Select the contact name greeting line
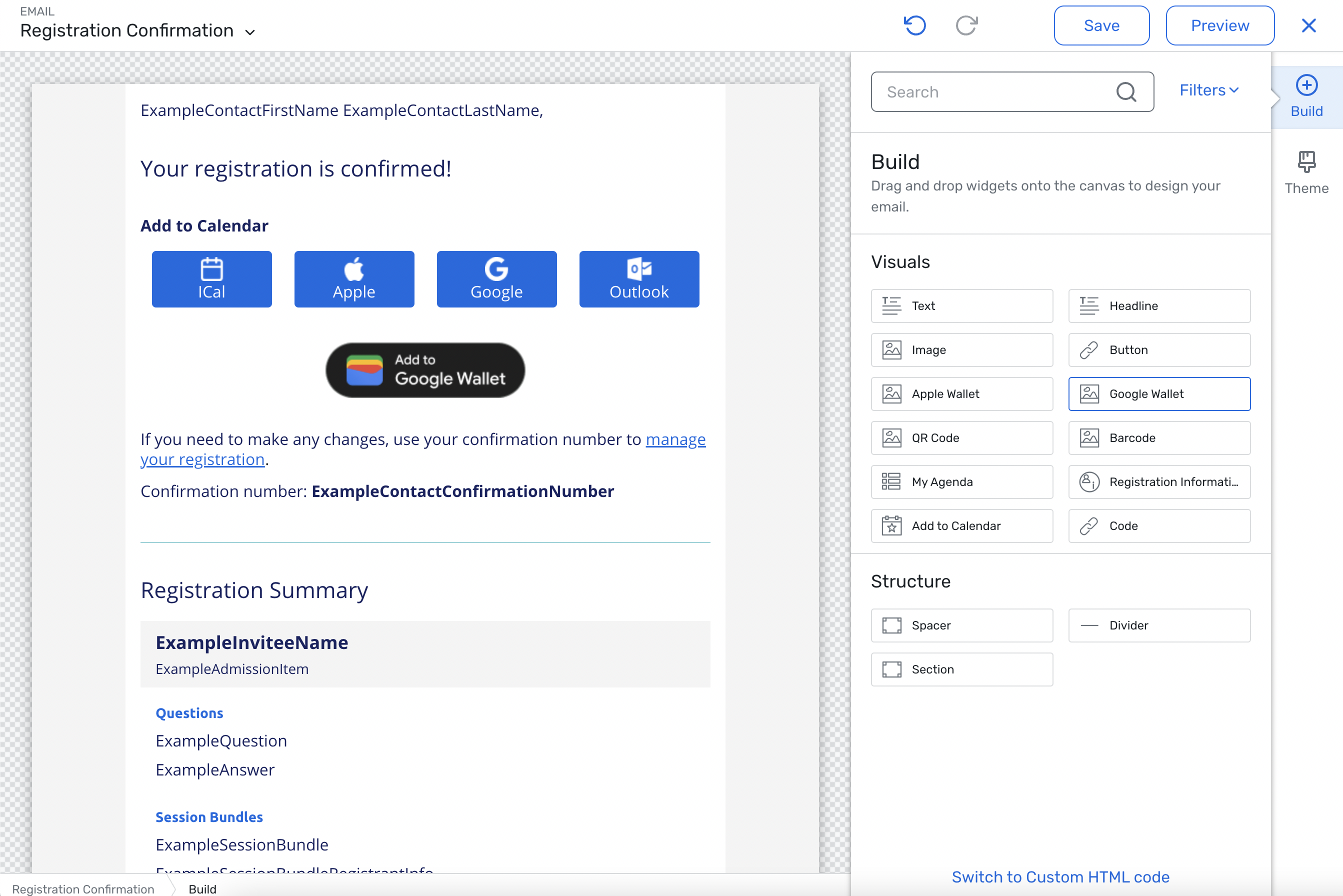Viewport: 1343px width, 896px height. [342, 110]
